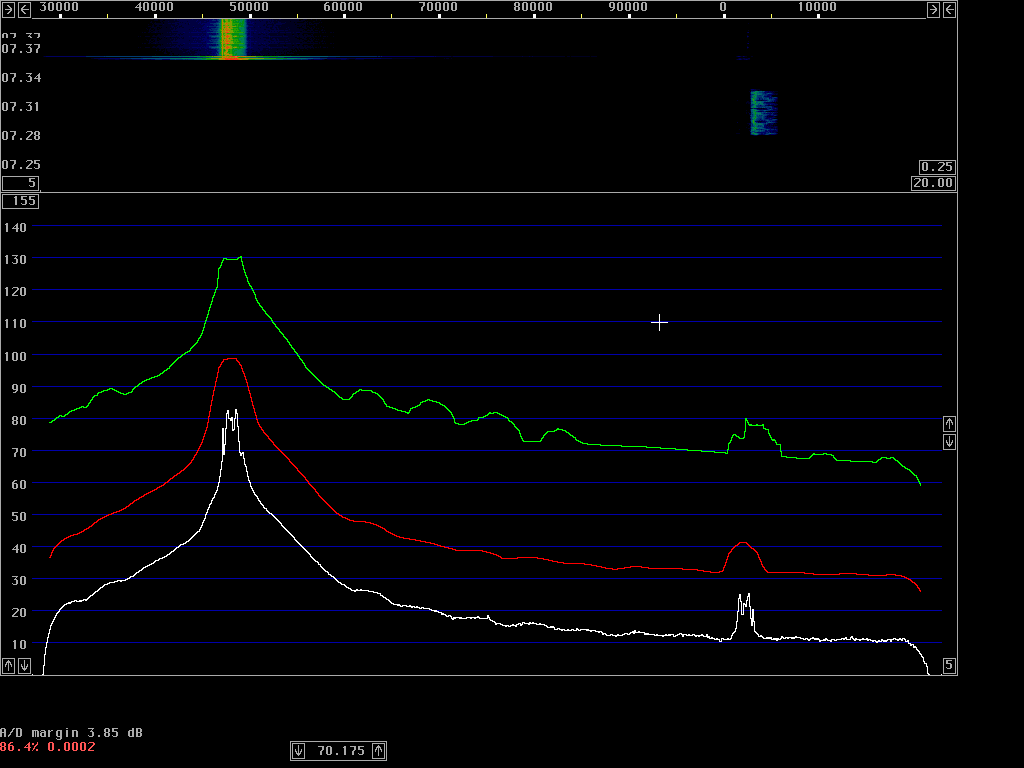Click the 120 dB axis label
This screenshot has height=768, width=1024.
pyautogui.click(x=15, y=291)
